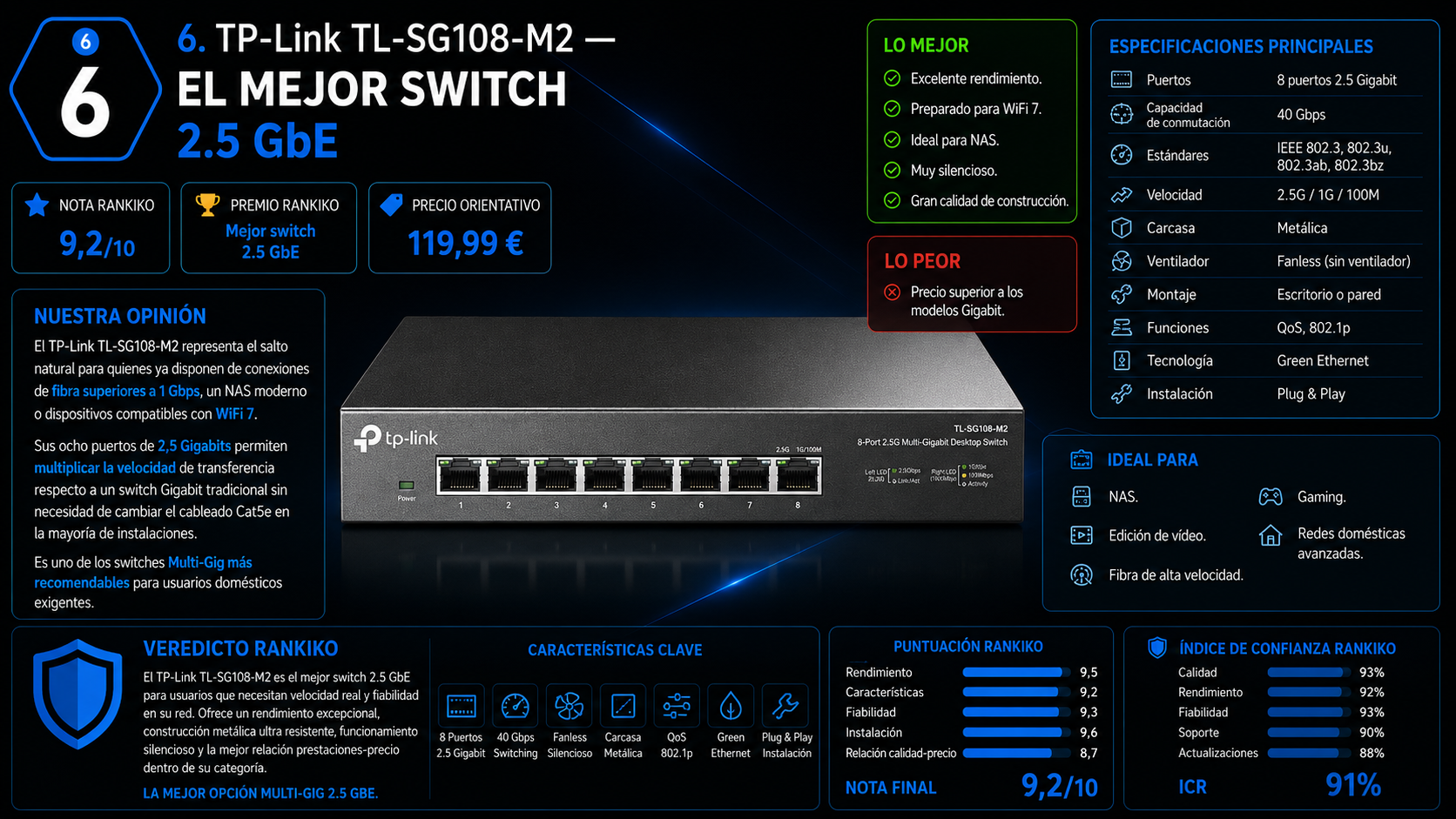This screenshot has width=1456, height=819.
Task: Click the QoS 802.1p sliders icon
Action: click(677, 706)
